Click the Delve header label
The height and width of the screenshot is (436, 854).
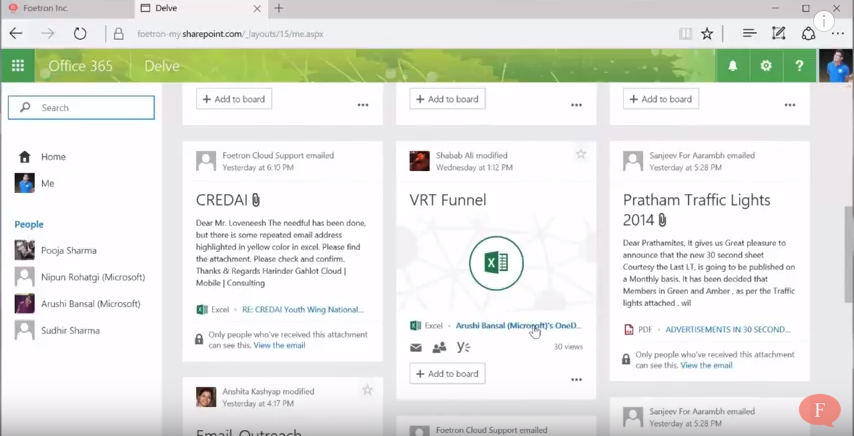click(x=162, y=66)
